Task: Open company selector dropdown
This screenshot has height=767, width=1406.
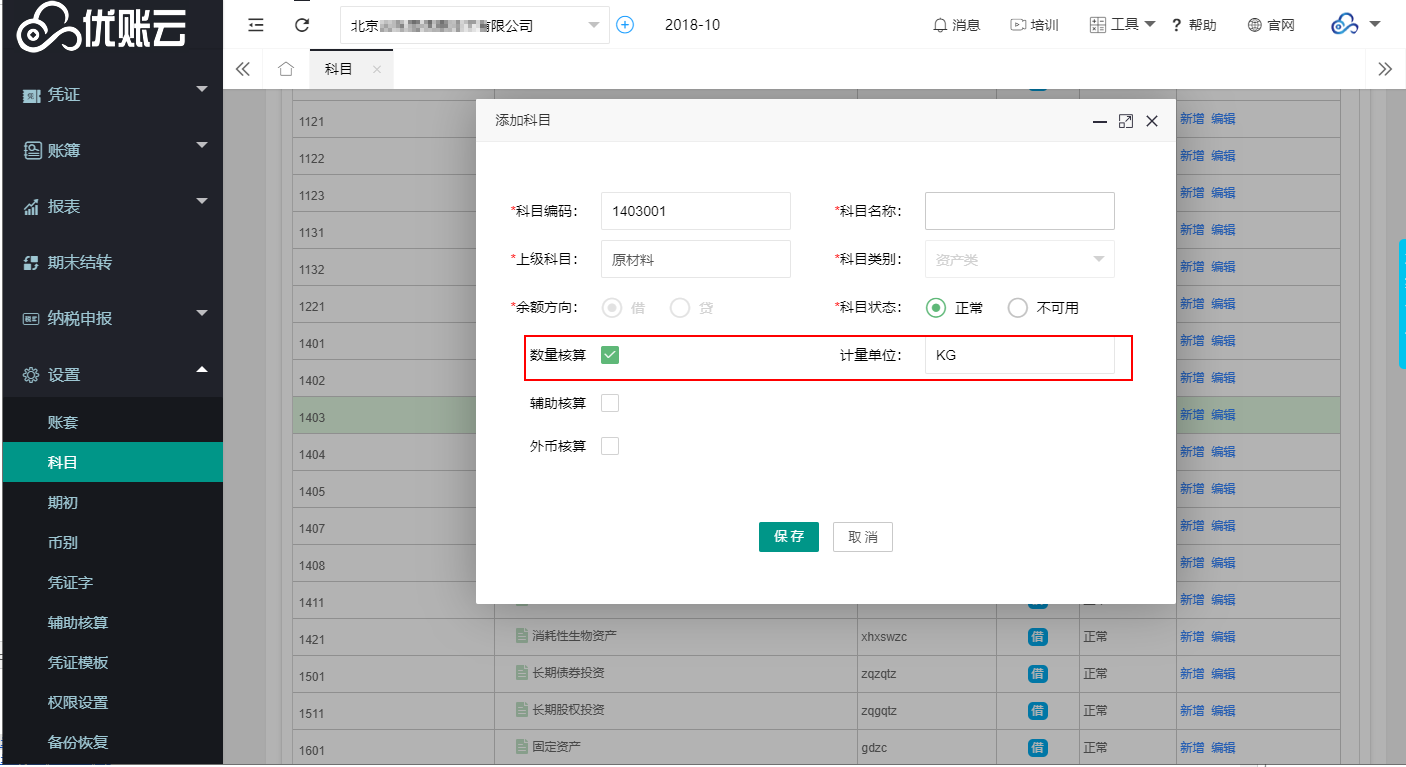Action: [x=475, y=25]
